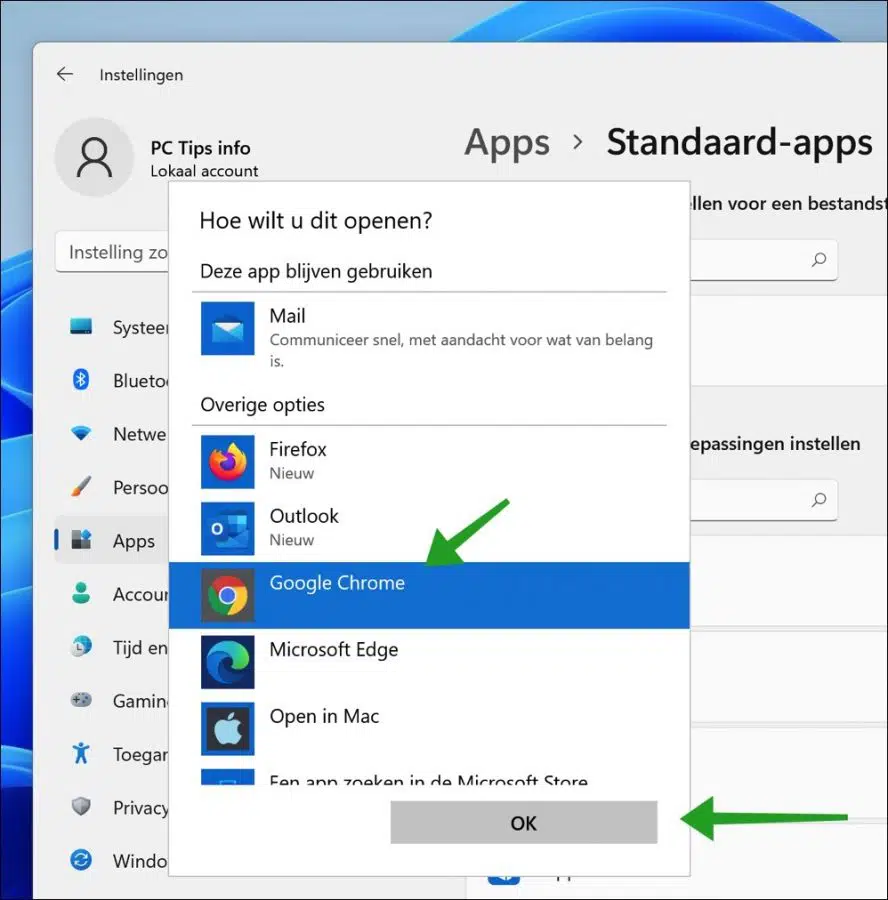Keep using Mail entry text
Image resolution: width=888 pixels, height=900 pixels.
288,316
